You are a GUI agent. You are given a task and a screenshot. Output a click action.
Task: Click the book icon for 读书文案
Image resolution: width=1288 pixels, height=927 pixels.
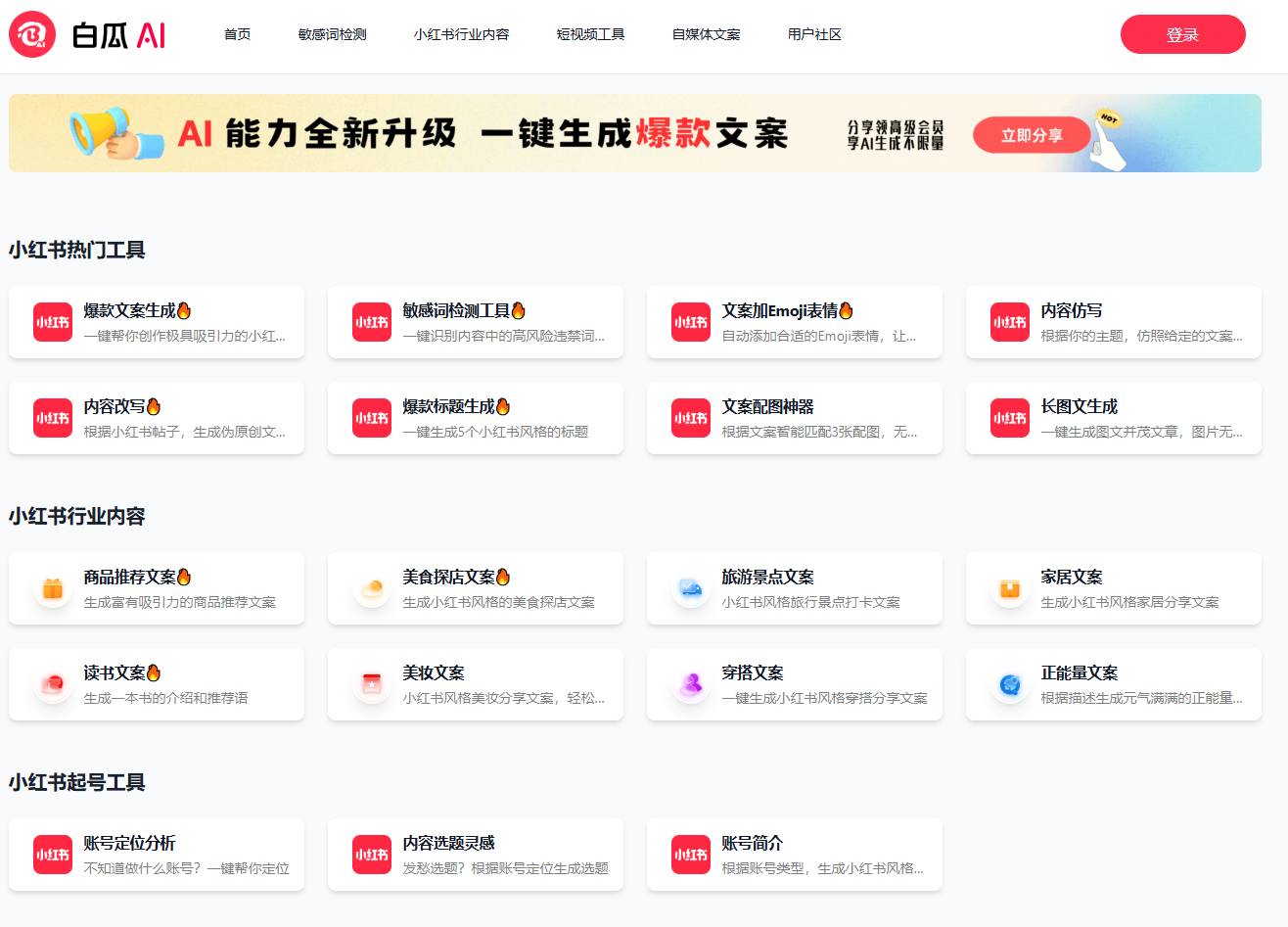[53, 684]
